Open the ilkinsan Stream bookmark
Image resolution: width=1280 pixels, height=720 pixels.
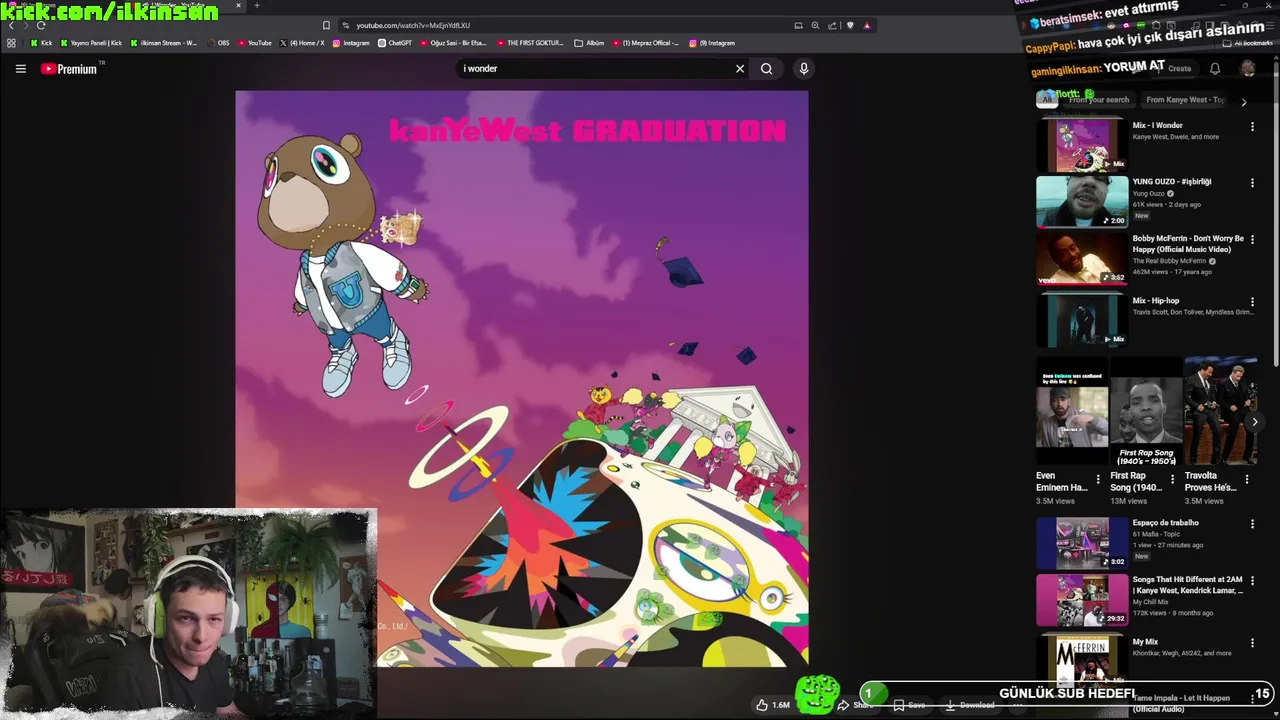point(163,43)
